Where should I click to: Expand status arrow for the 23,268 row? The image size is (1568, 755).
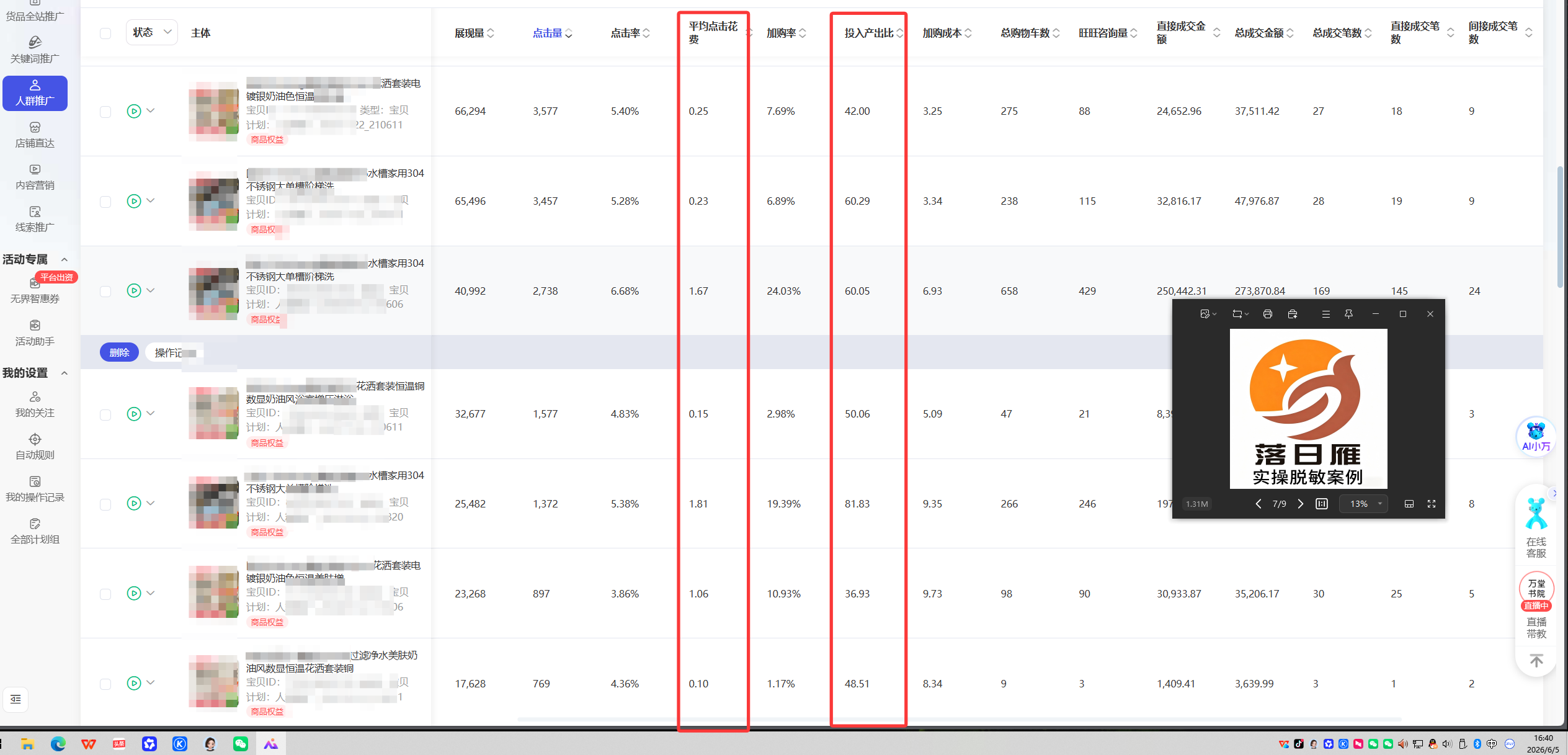click(x=151, y=592)
